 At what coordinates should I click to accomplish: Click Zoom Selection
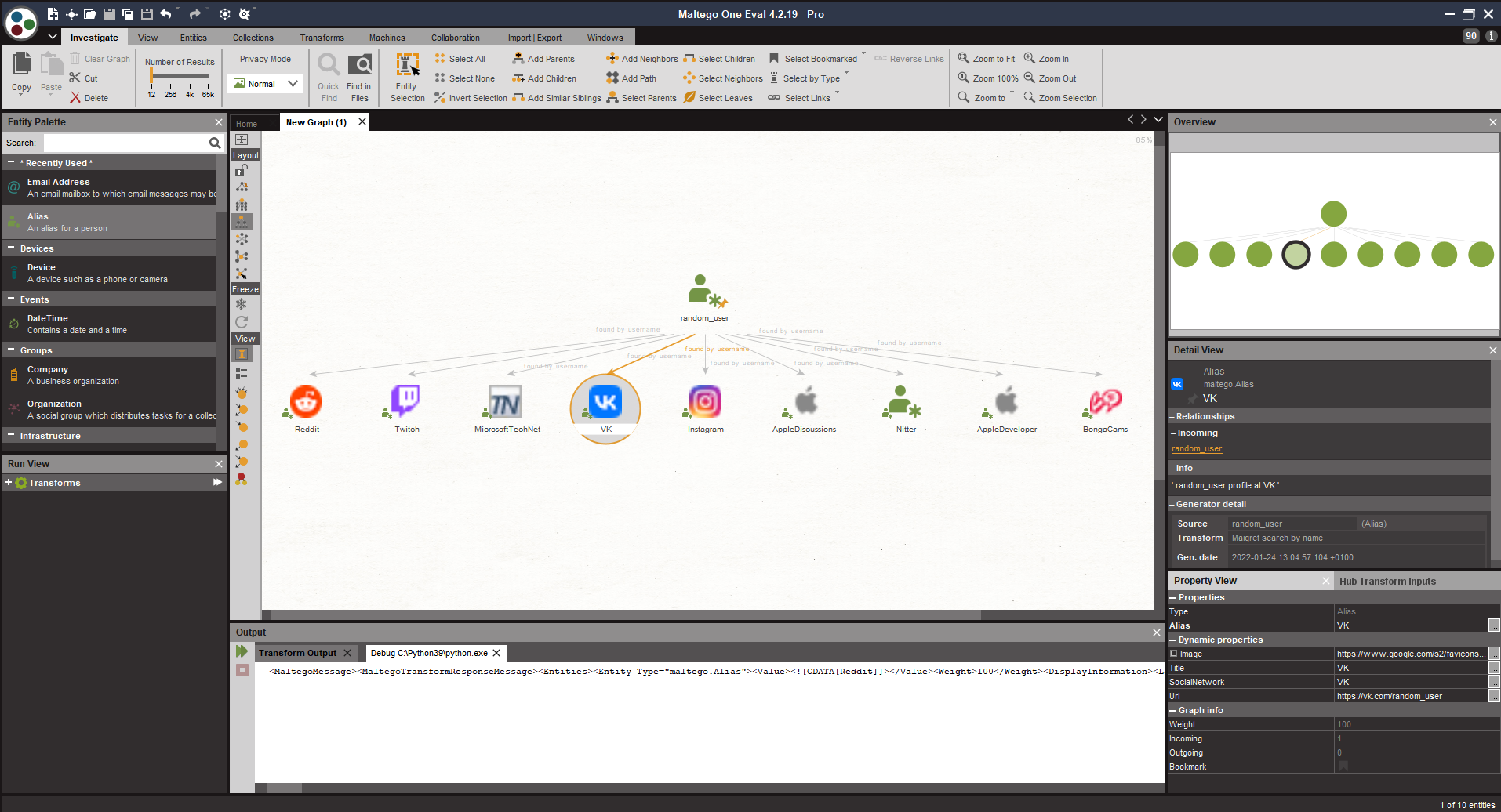(x=1060, y=98)
